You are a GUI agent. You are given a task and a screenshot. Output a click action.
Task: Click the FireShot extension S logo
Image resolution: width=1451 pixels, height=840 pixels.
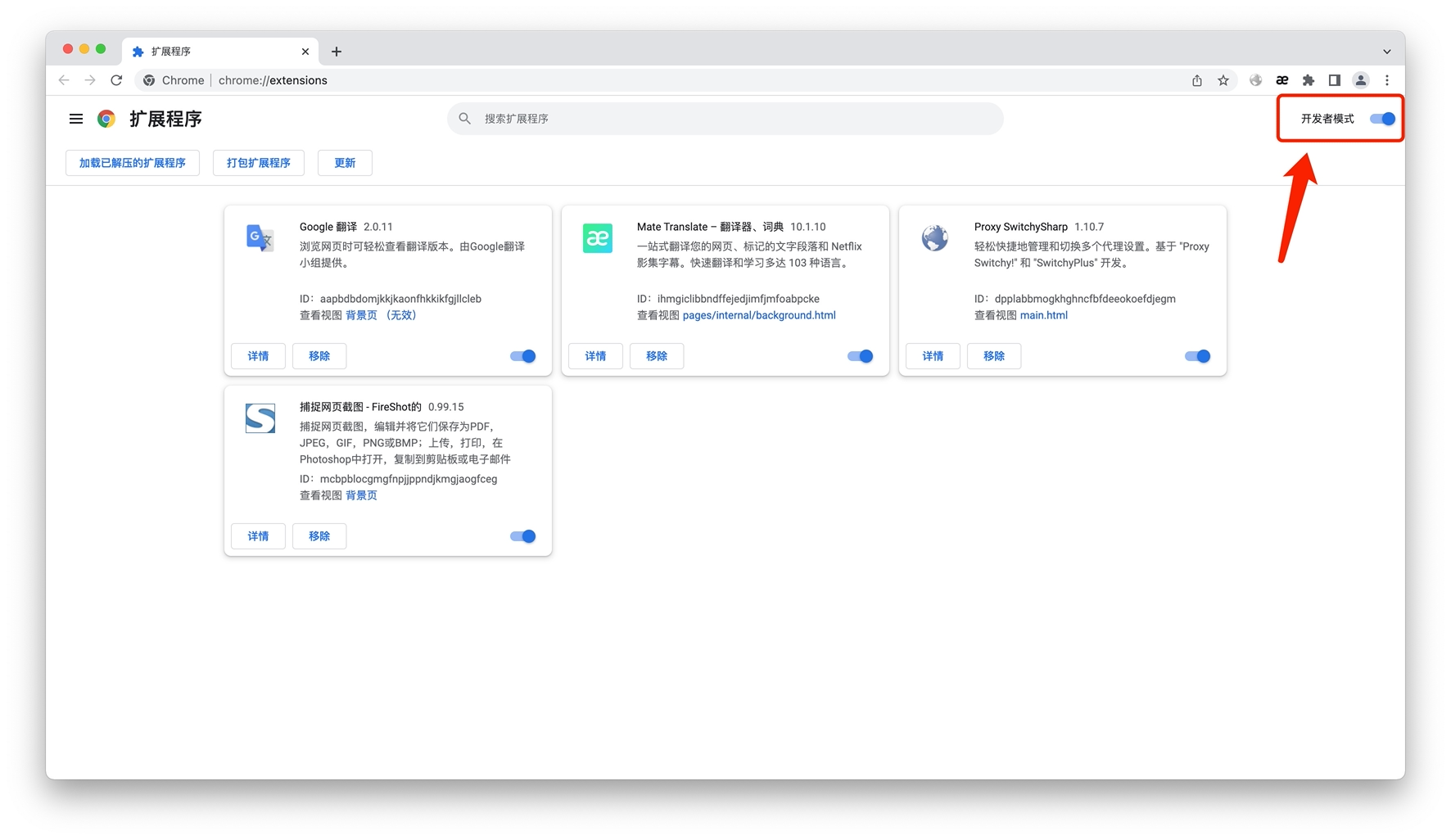point(260,418)
